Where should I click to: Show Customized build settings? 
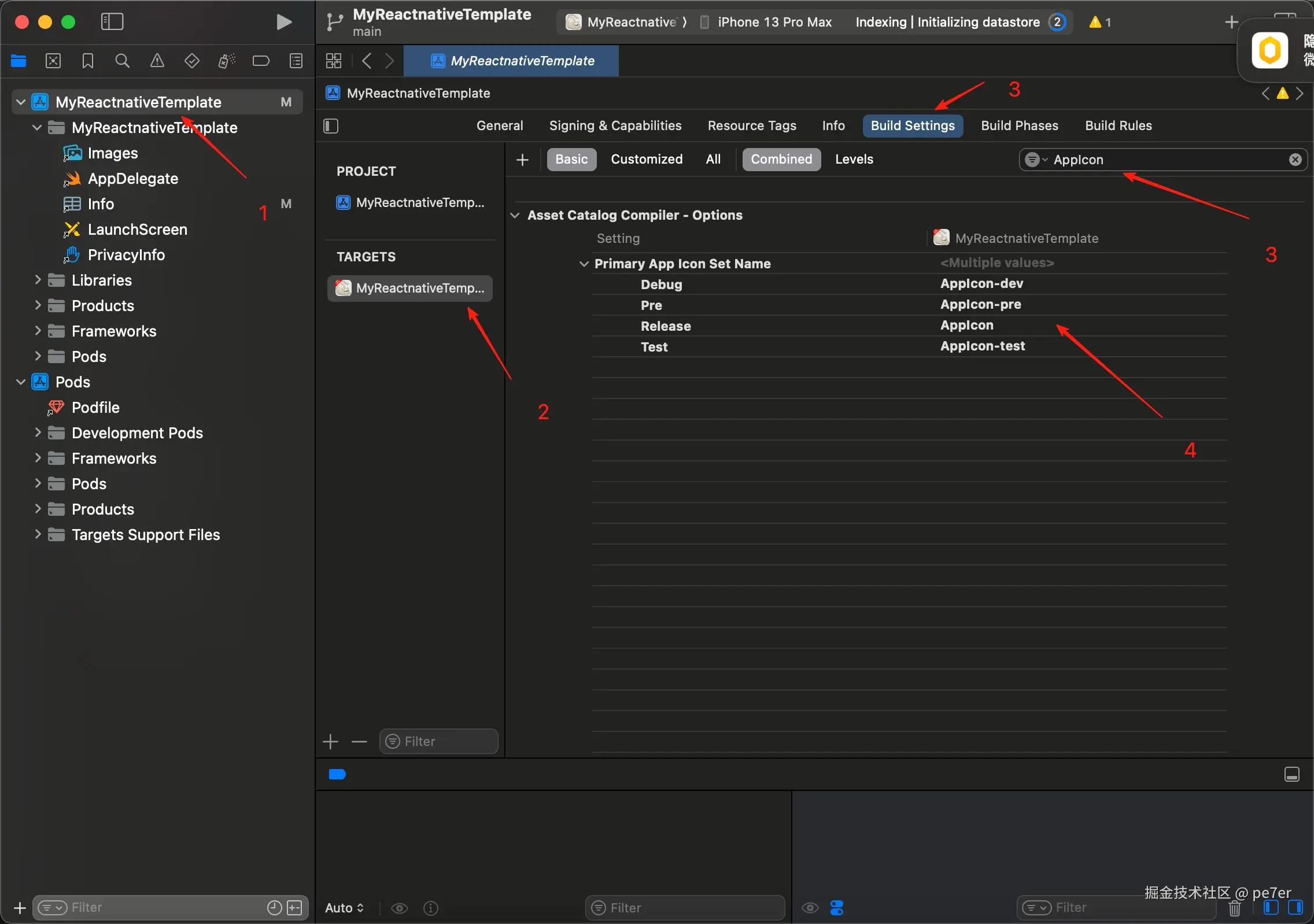pos(646,160)
